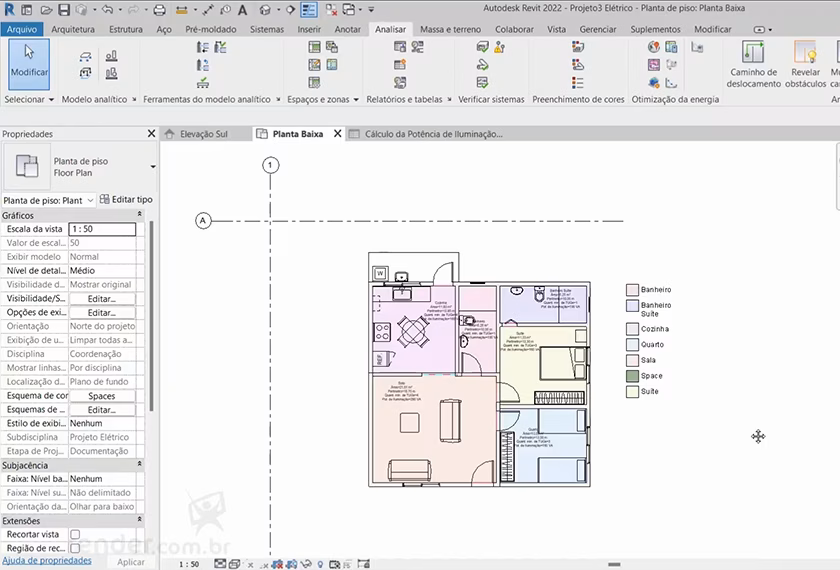The width and height of the screenshot is (840, 570).
Task: Close the Propriedades panel
Action: pyautogui.click(x=151, y=133)
